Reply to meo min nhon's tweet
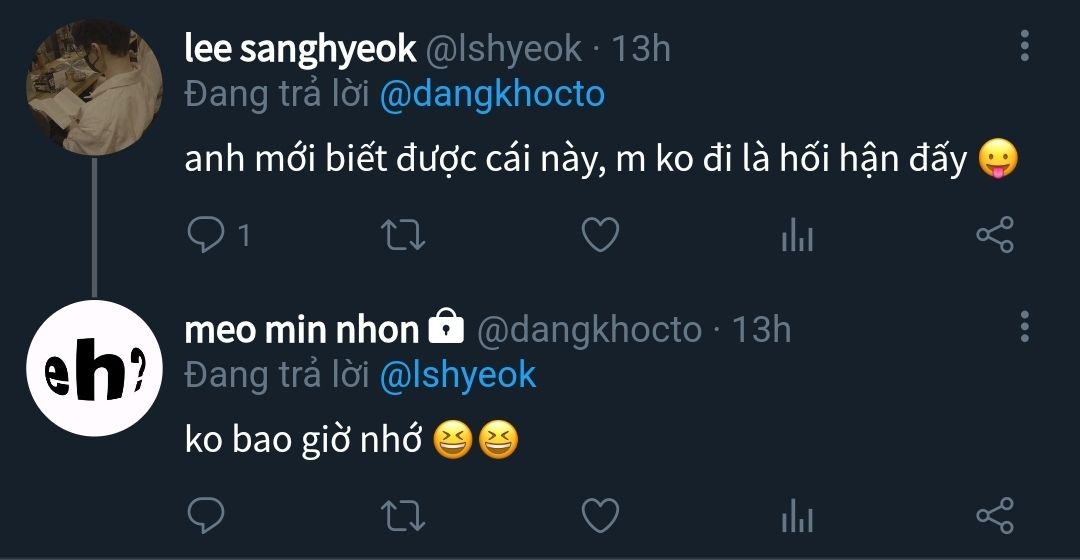The width and height of the screenshot is (1080, 560). tap(207, 515)
